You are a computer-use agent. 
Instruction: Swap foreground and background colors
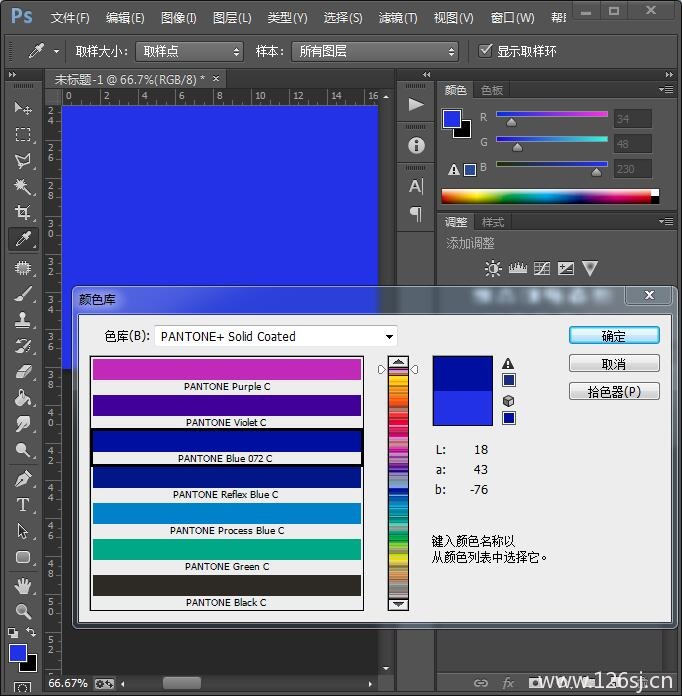tap(31, 632)
